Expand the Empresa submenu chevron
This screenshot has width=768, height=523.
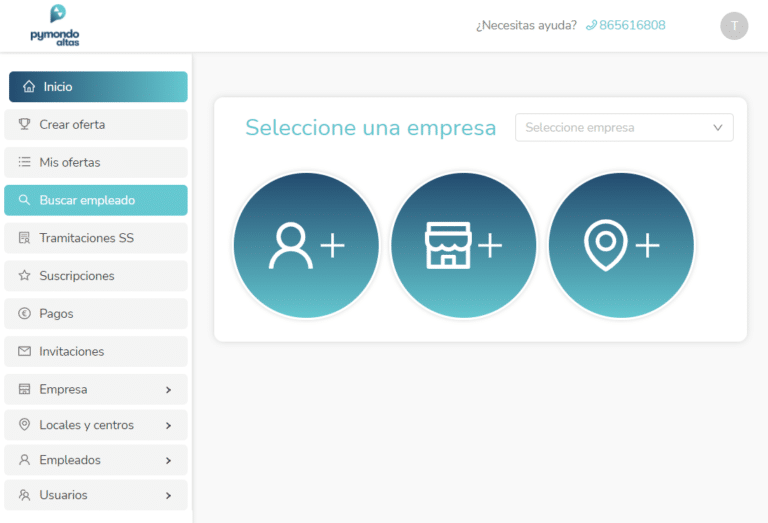[x=168, y=390]
